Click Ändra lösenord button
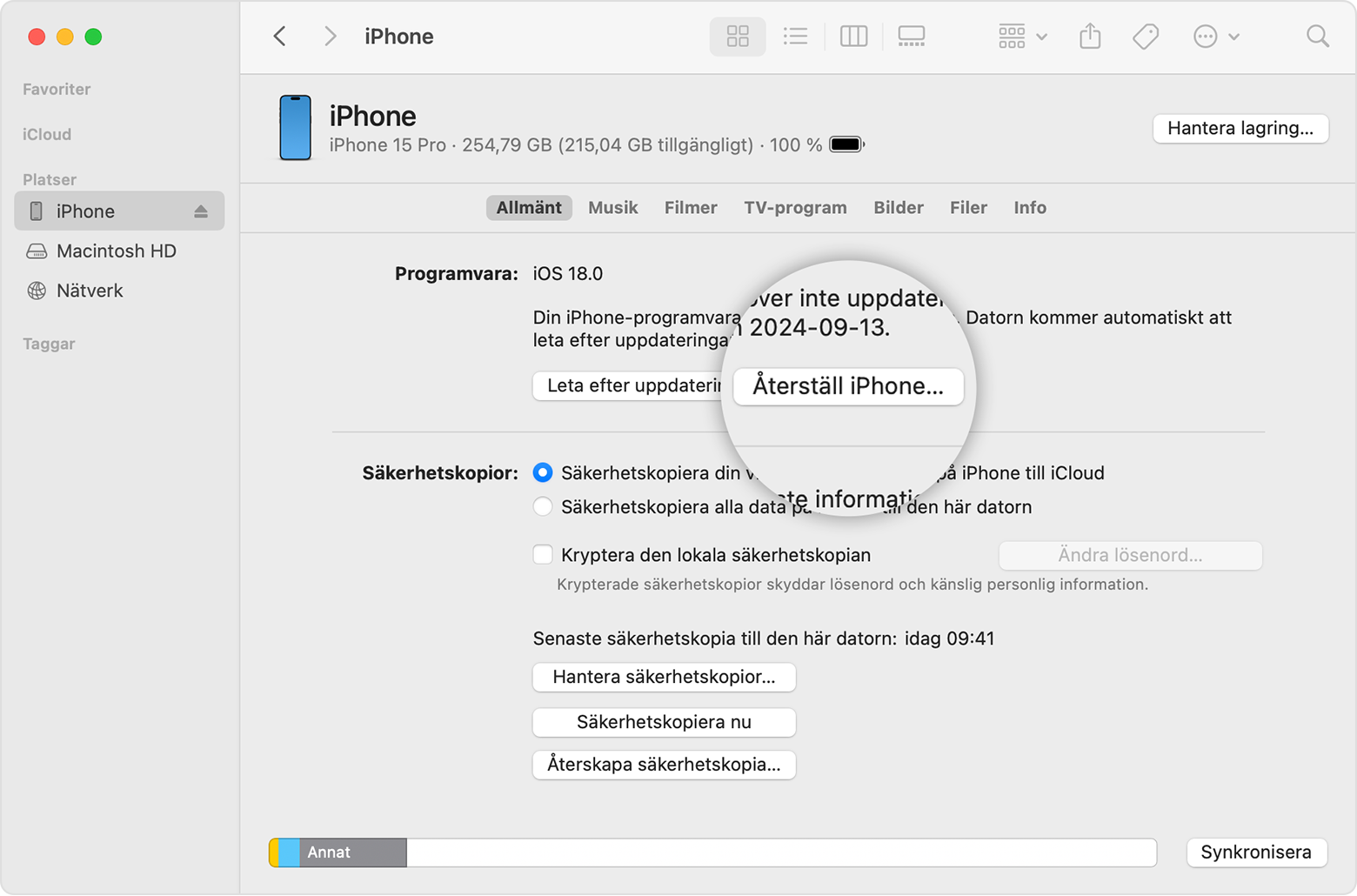The width and height of the screenshot is (1357, 896). tap(1130, 555)
